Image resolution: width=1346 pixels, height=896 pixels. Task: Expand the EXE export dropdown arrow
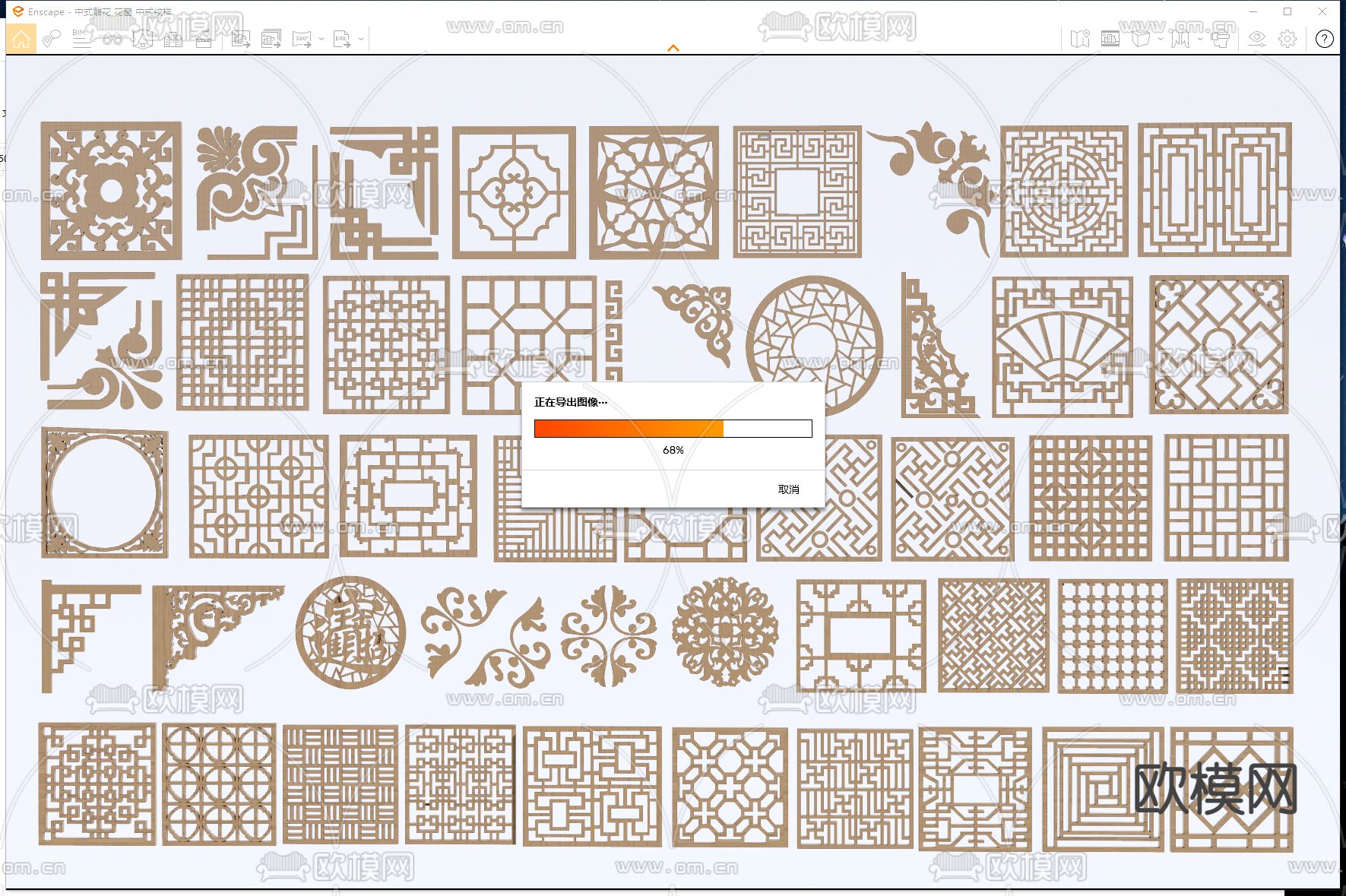361,39
